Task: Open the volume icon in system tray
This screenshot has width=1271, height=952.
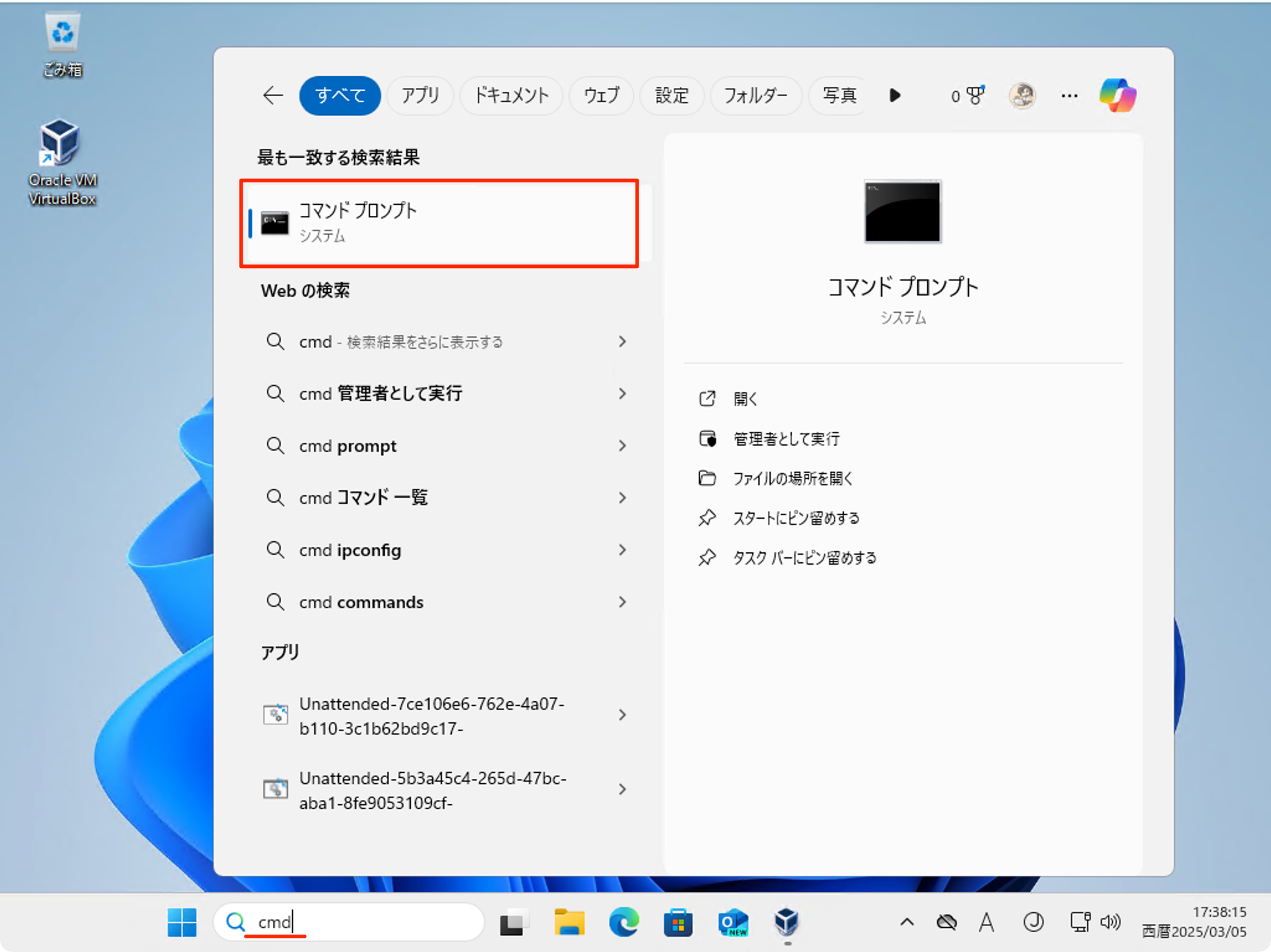Action: point(1112,923)
